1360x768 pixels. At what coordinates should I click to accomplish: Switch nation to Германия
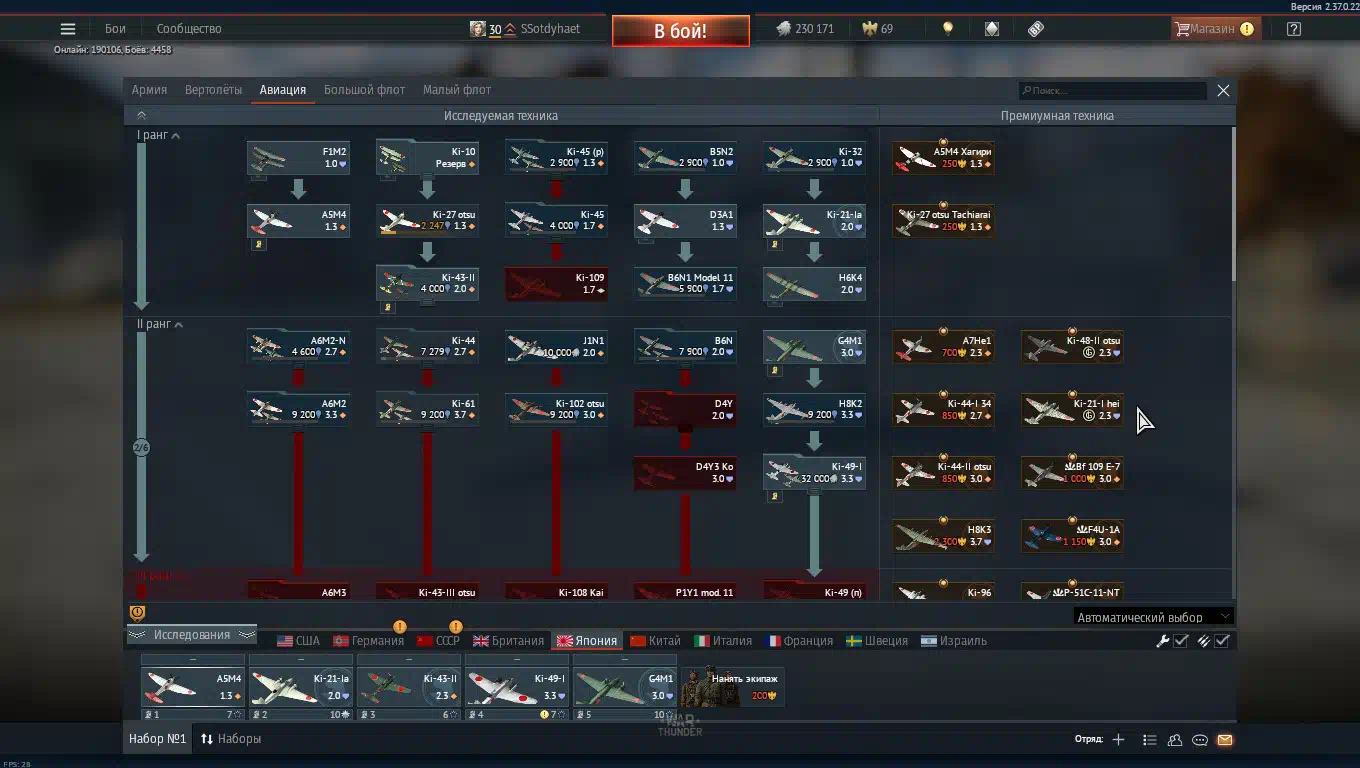(368, 641)
